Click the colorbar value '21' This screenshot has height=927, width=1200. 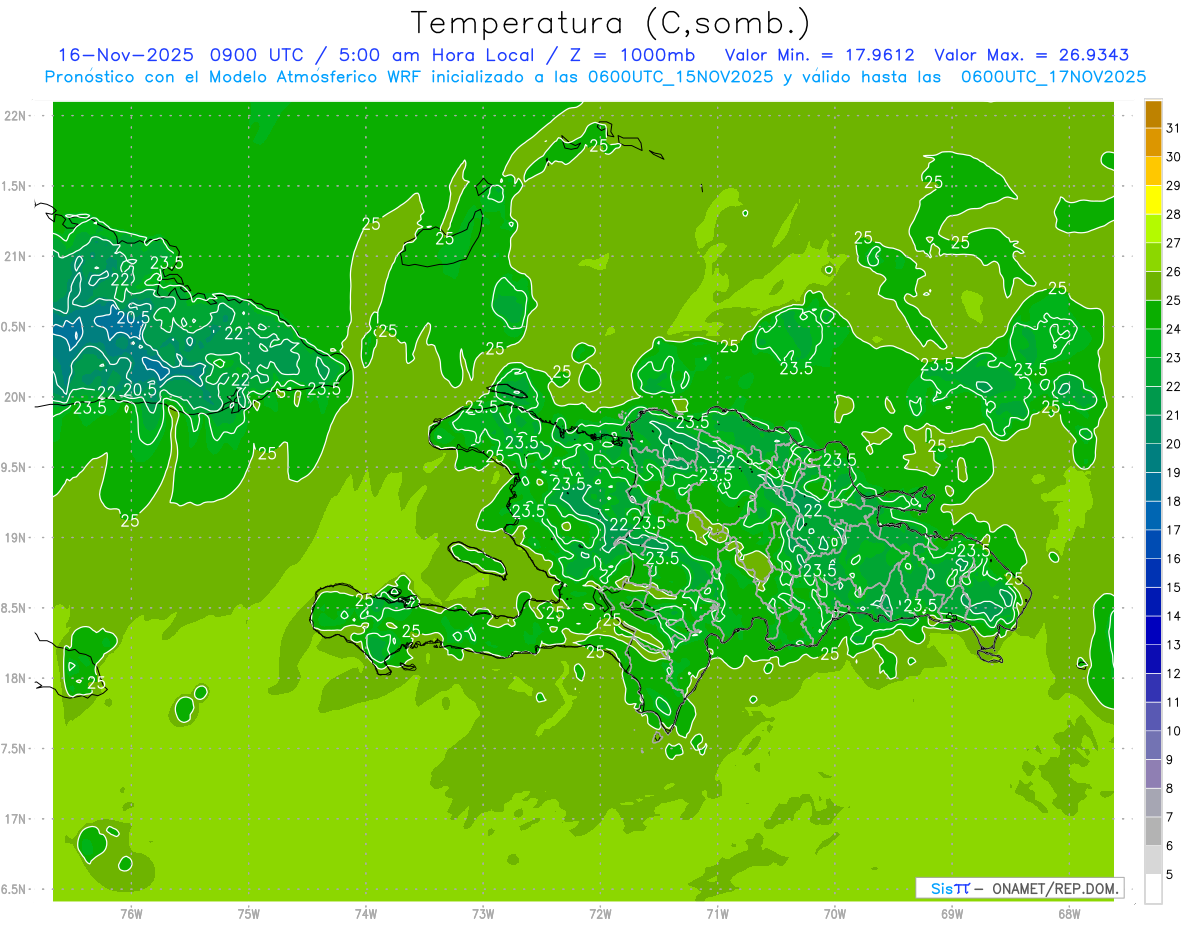click(x=1174, y=415)
